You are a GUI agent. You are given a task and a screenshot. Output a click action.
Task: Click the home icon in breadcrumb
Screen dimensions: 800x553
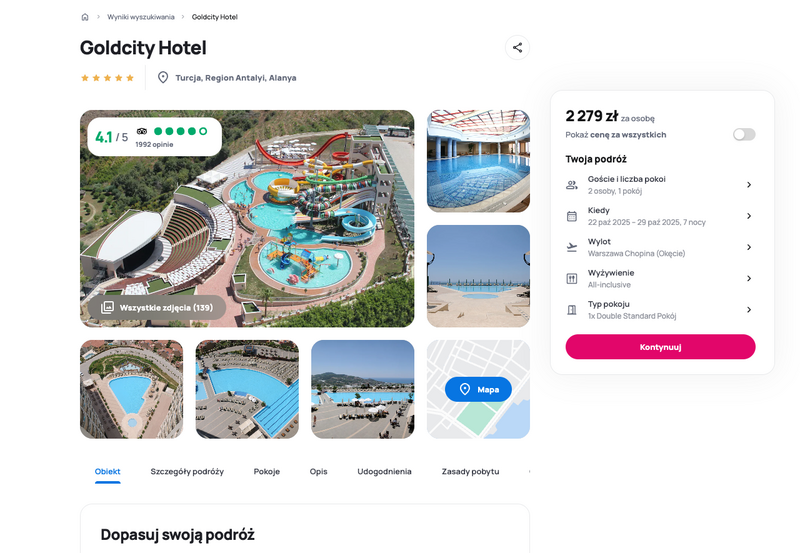[x=85, y=17]
